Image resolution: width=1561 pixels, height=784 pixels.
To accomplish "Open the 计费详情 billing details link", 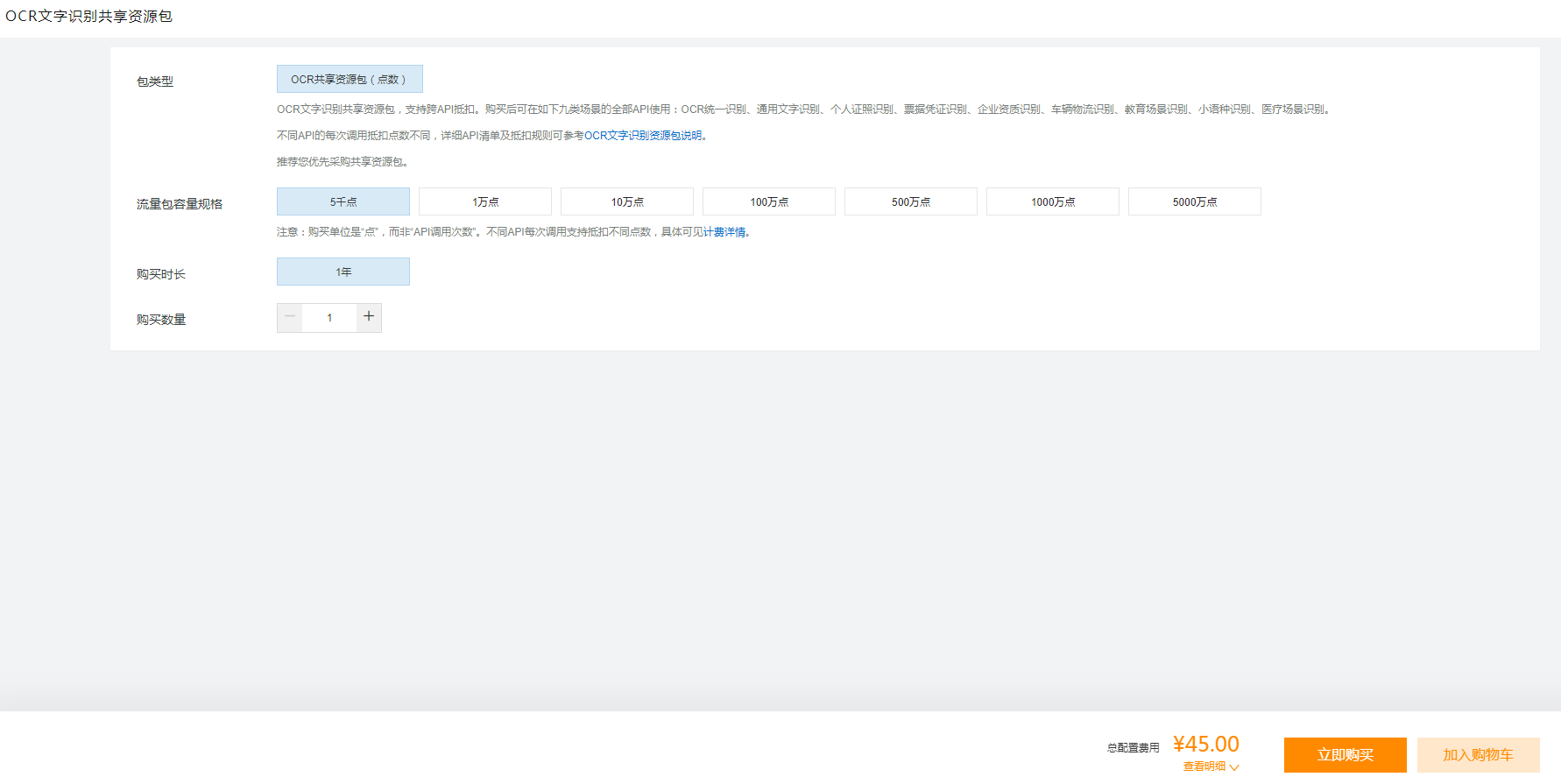I will [724, 232].
